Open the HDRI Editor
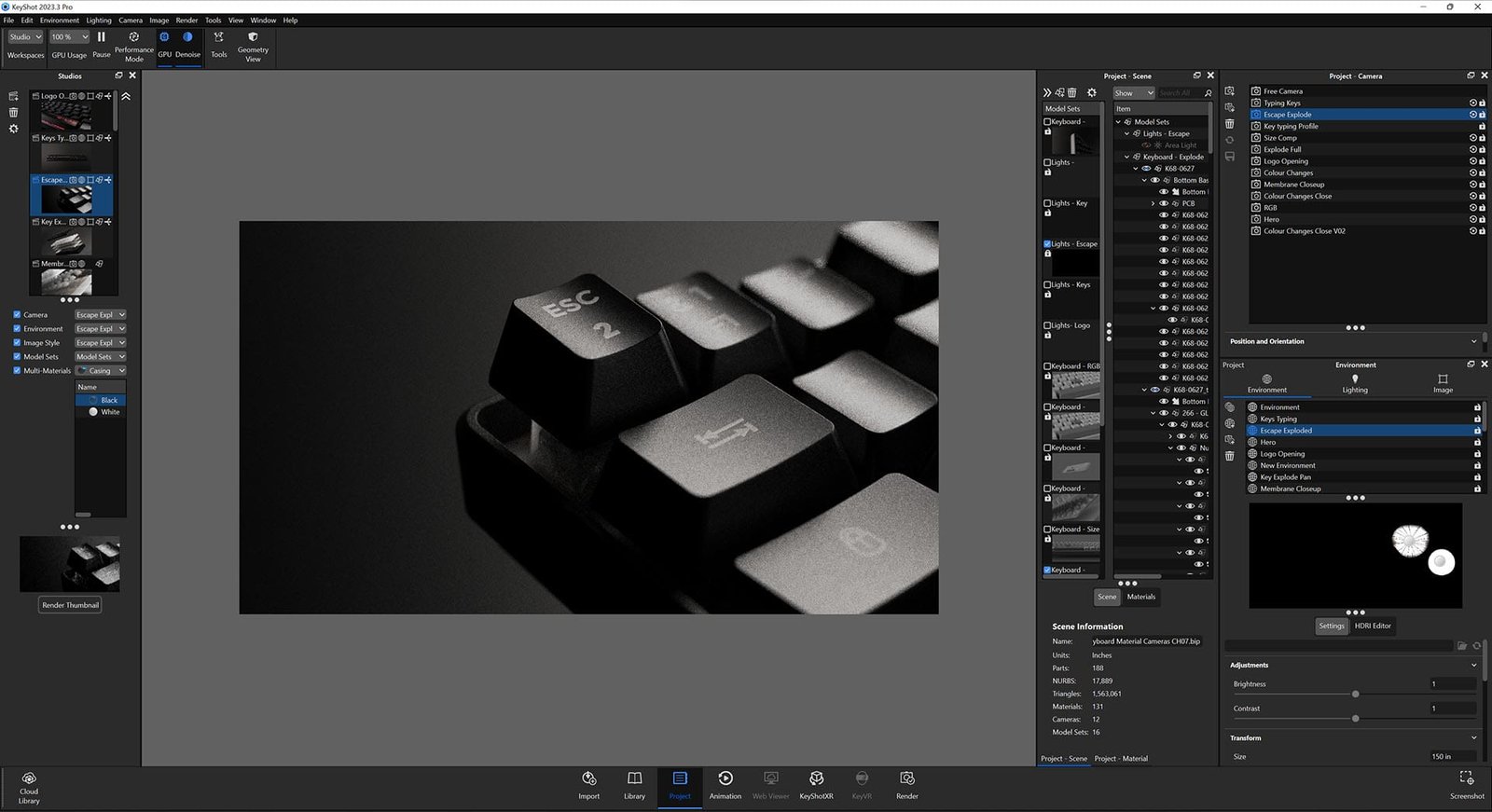 [x=1373, y=626]
